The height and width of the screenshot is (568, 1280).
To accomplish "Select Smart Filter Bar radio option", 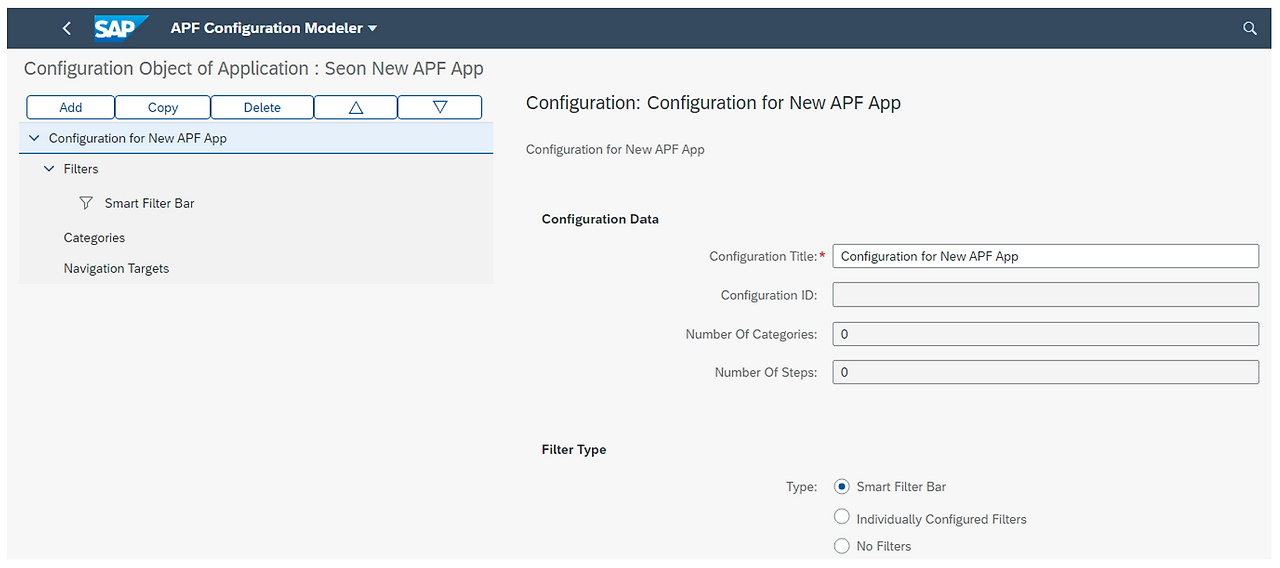I will coord(842,487).
